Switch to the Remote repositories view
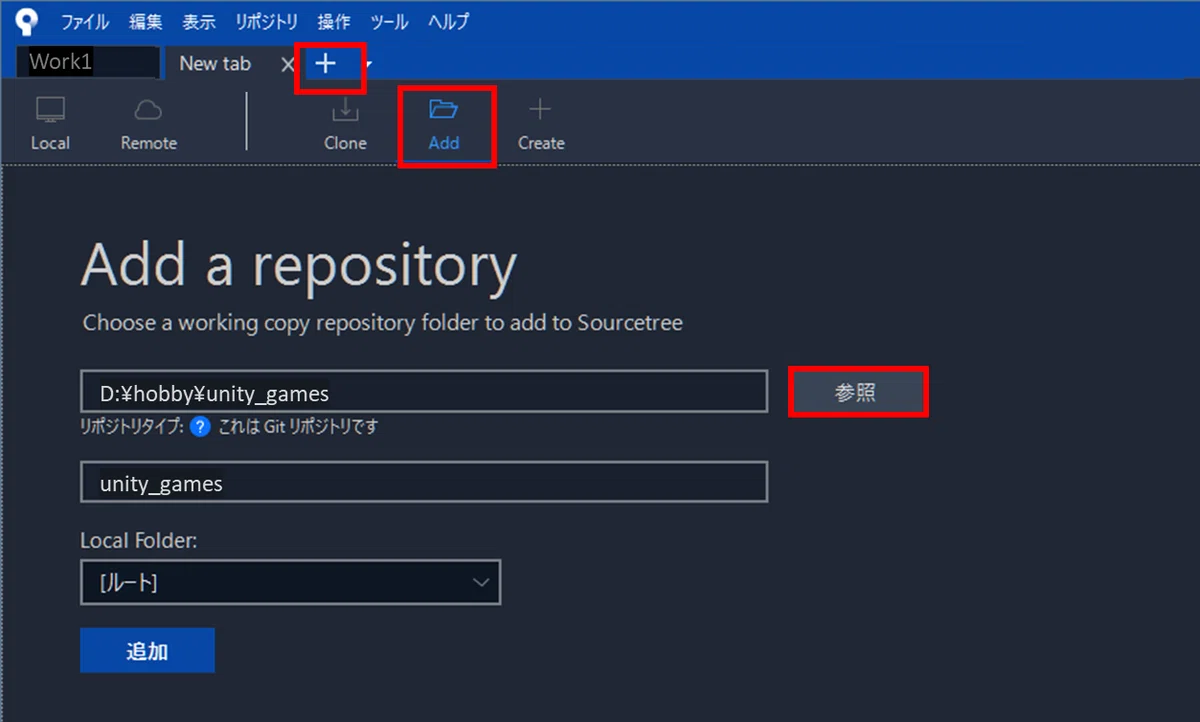The width and height of the screenshot is (1200, 722). pos(148,124)
